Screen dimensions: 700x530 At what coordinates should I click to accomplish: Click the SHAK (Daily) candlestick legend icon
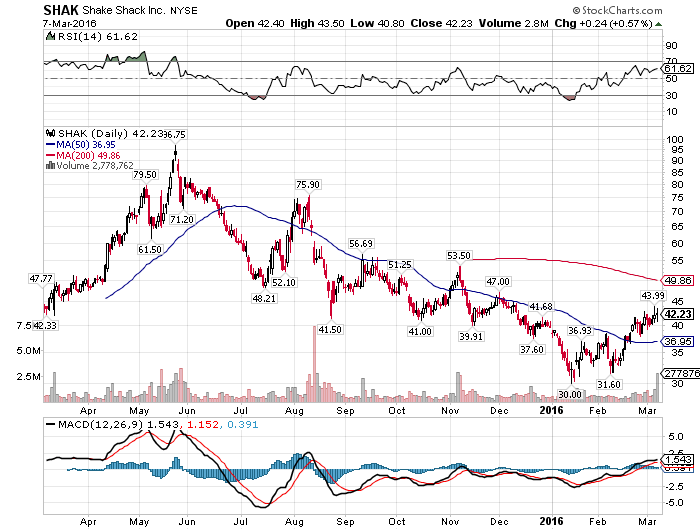click(x=50, y=133)
